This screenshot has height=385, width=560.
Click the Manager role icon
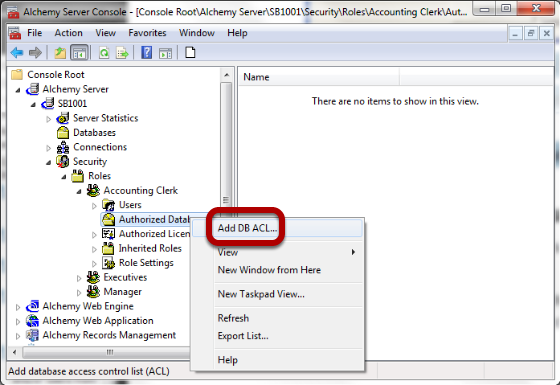point(93,292)
